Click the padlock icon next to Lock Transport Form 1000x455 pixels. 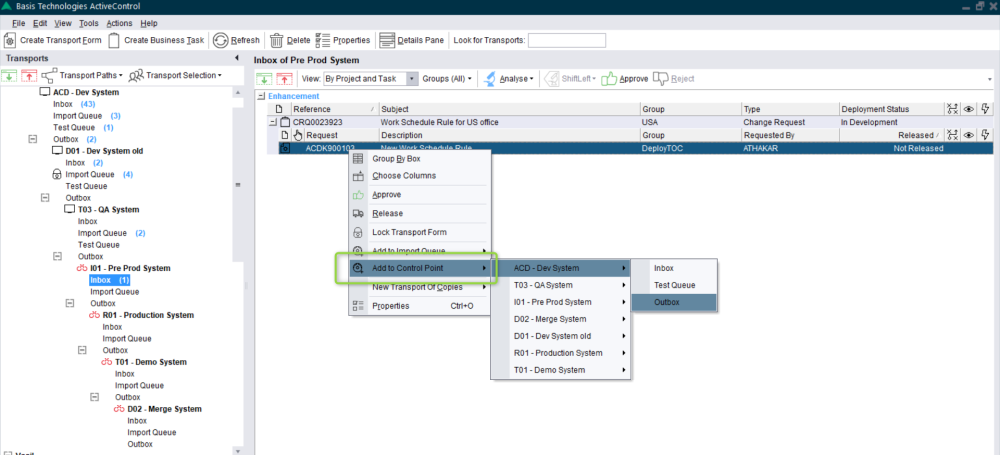point(358,232)
